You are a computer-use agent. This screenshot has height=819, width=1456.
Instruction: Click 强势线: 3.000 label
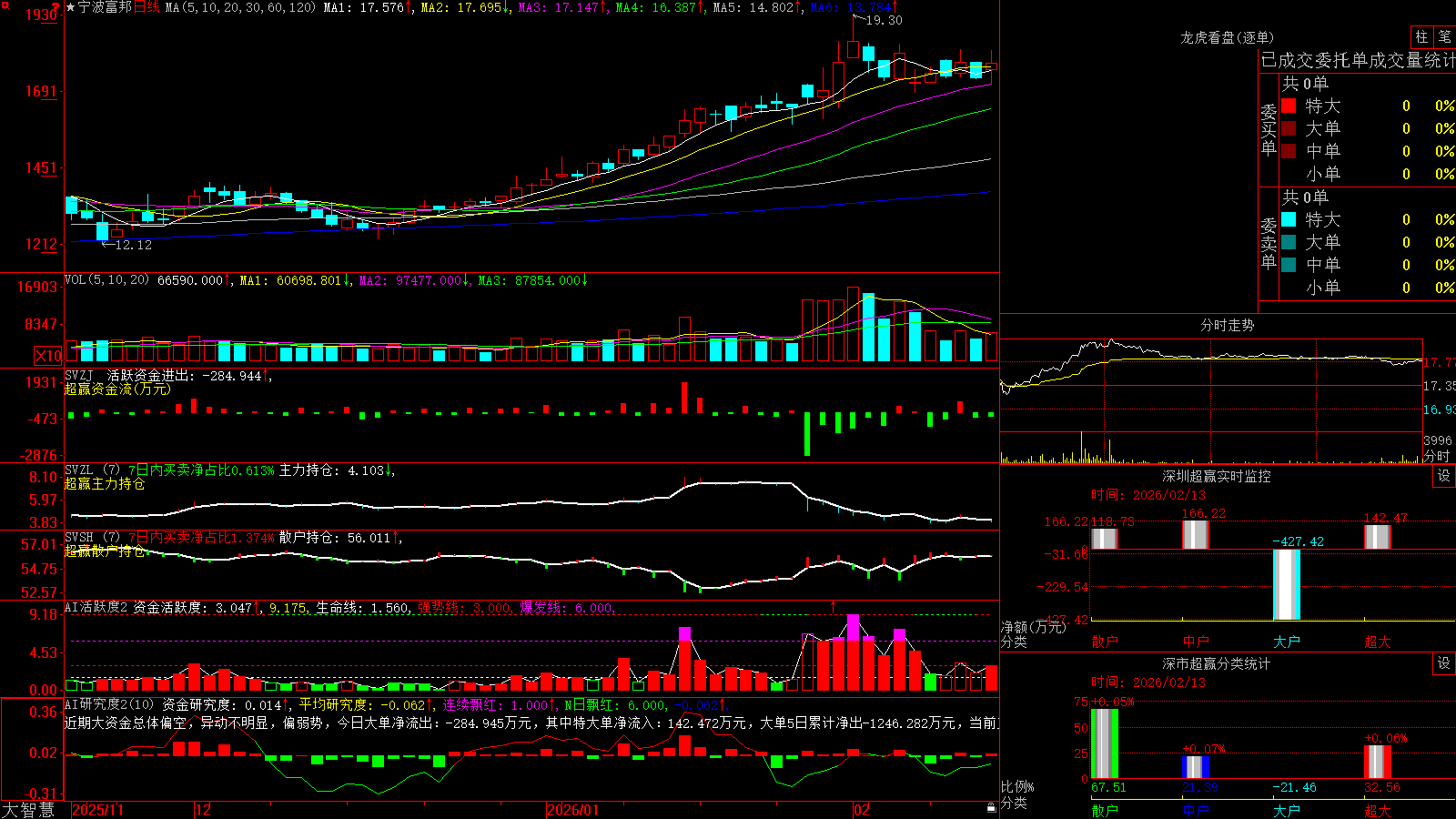coord(465,608)
